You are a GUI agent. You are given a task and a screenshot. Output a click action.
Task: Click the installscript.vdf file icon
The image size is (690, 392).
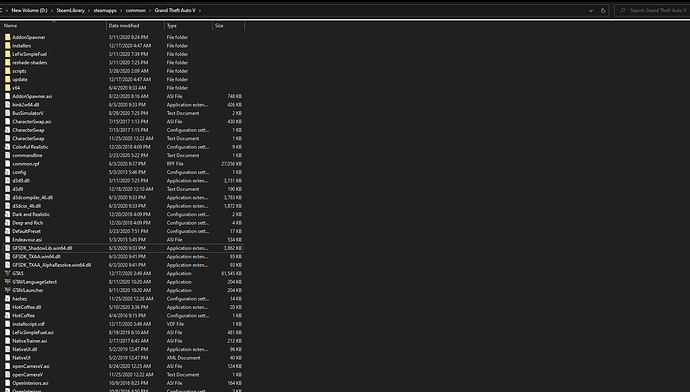[7, 324]
